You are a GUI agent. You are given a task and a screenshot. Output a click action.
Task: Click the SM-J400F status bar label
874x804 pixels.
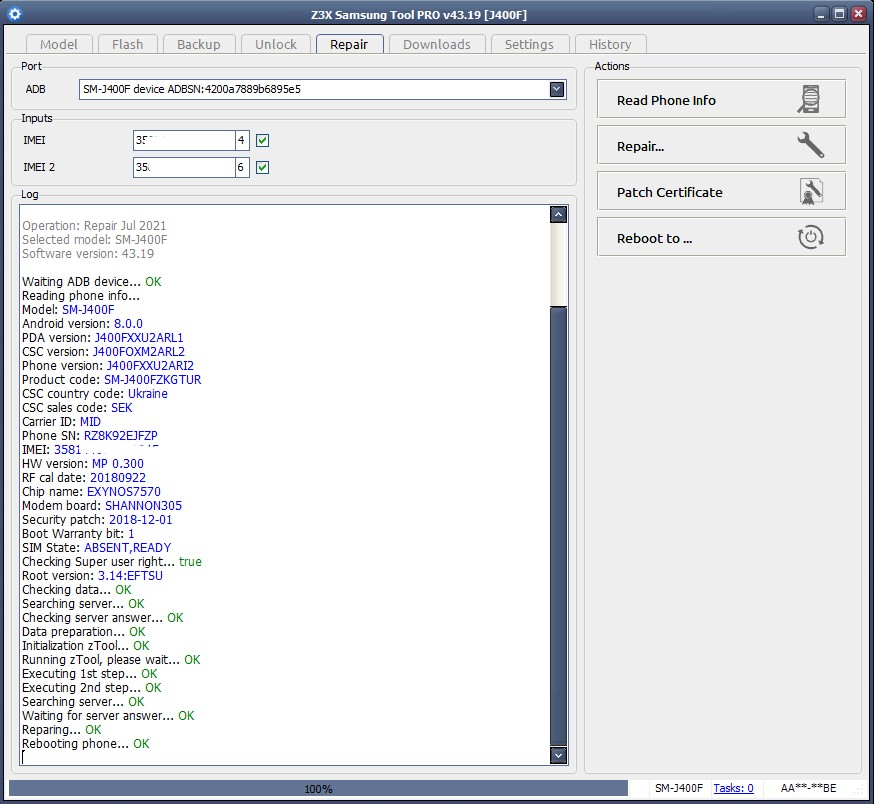(678, 788)
